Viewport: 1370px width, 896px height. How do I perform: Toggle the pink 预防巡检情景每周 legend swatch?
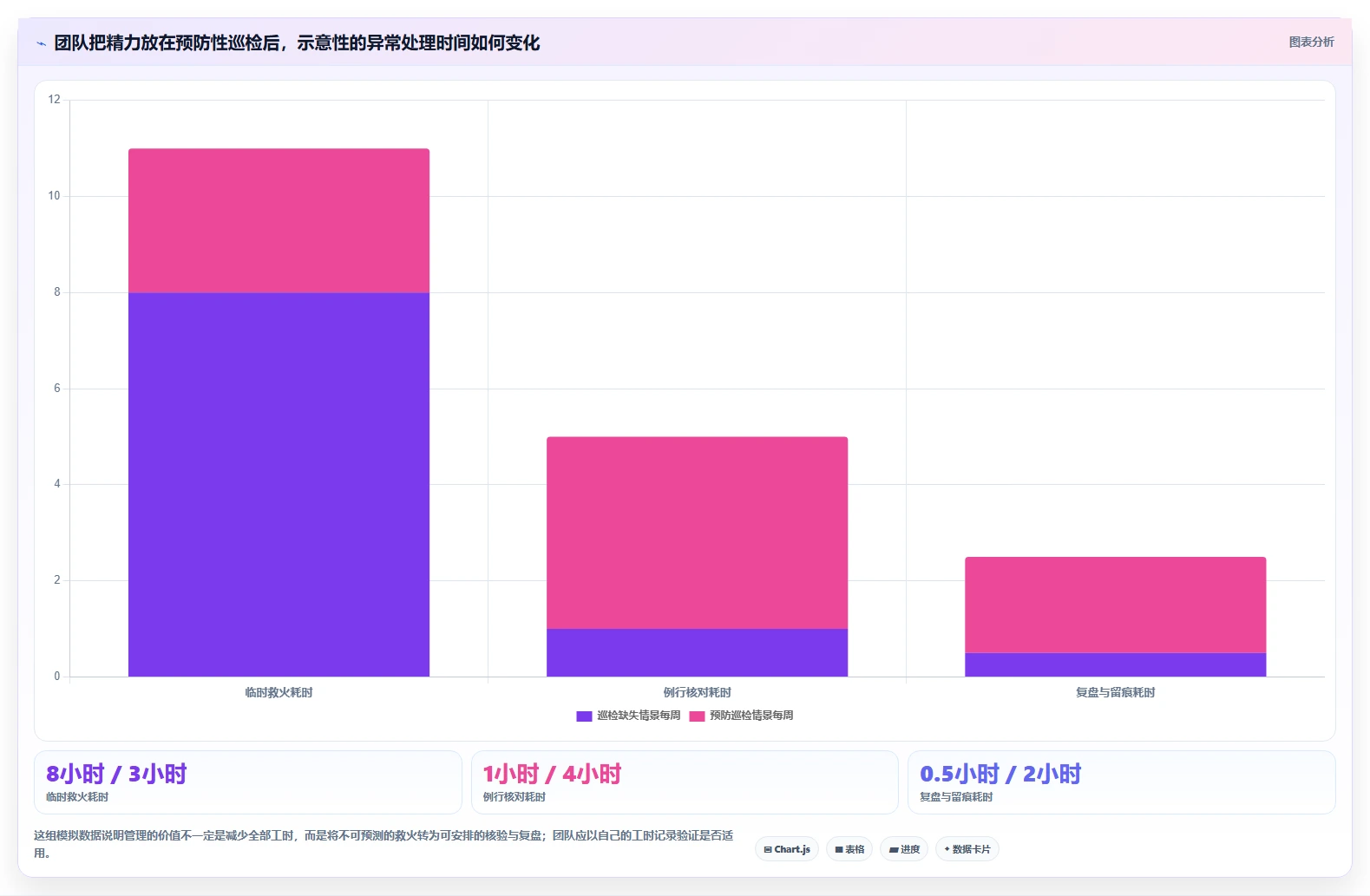point(697,716)
